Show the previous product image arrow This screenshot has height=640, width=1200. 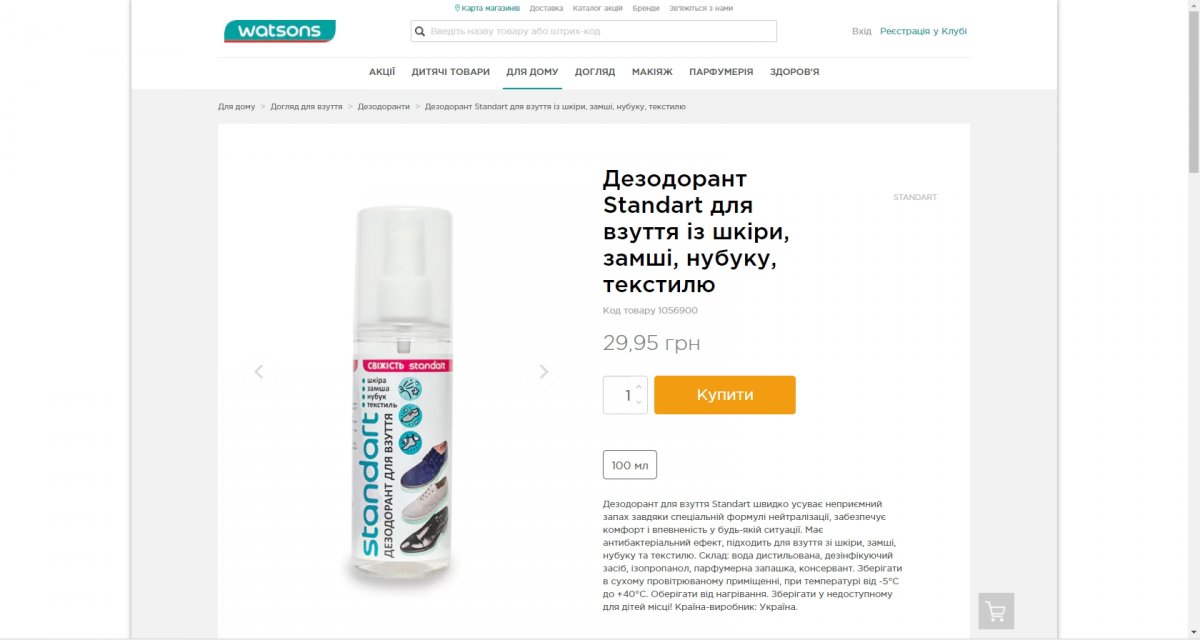tap(258, 372)
